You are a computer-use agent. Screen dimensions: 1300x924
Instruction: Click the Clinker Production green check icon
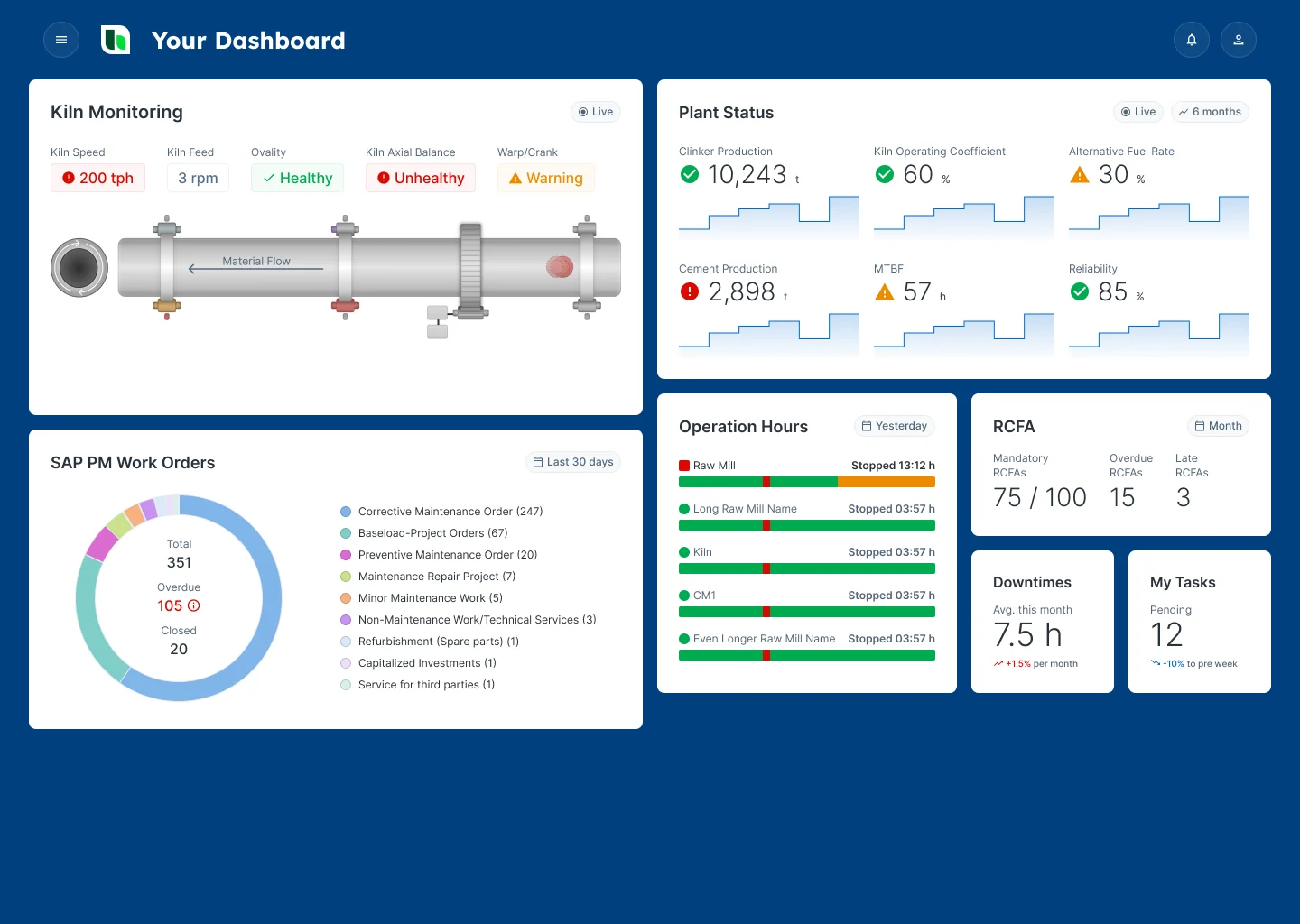690,174
